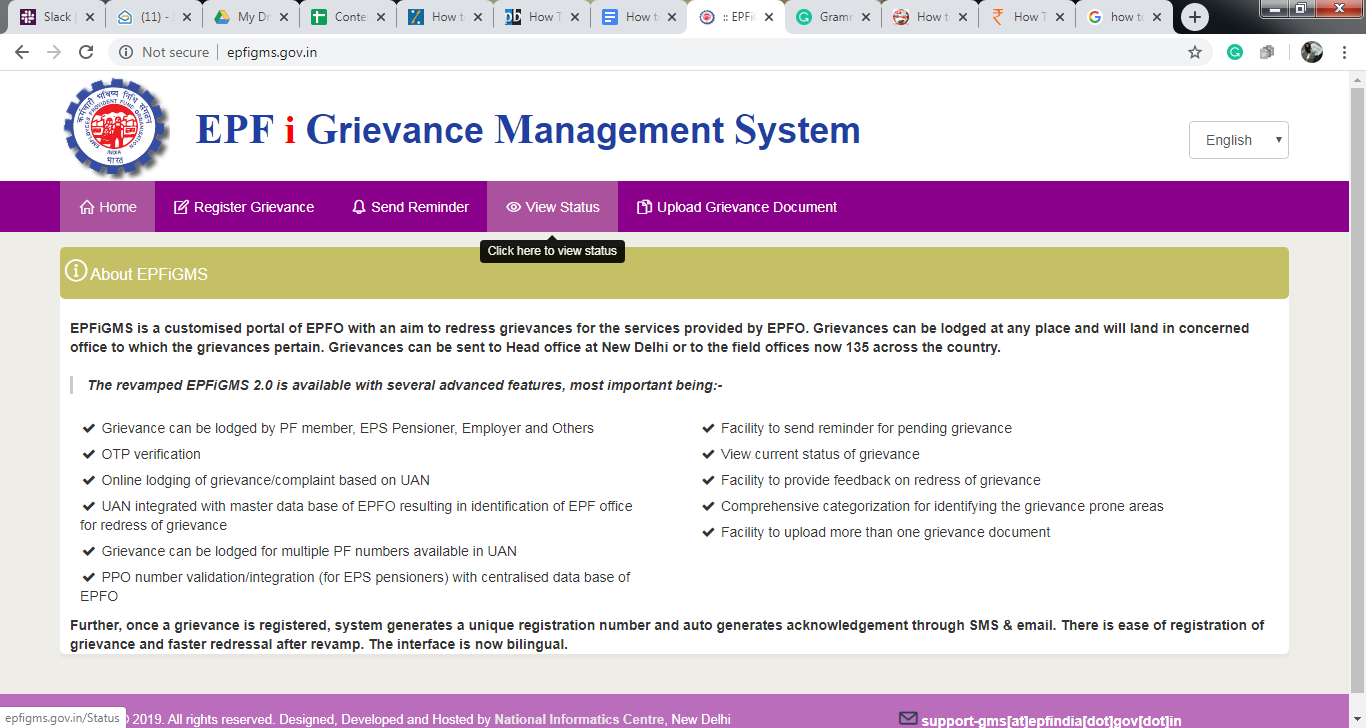Reload the page with refresh icon
The width and height of the screenshot is (1366, 728).
[86, 52]
